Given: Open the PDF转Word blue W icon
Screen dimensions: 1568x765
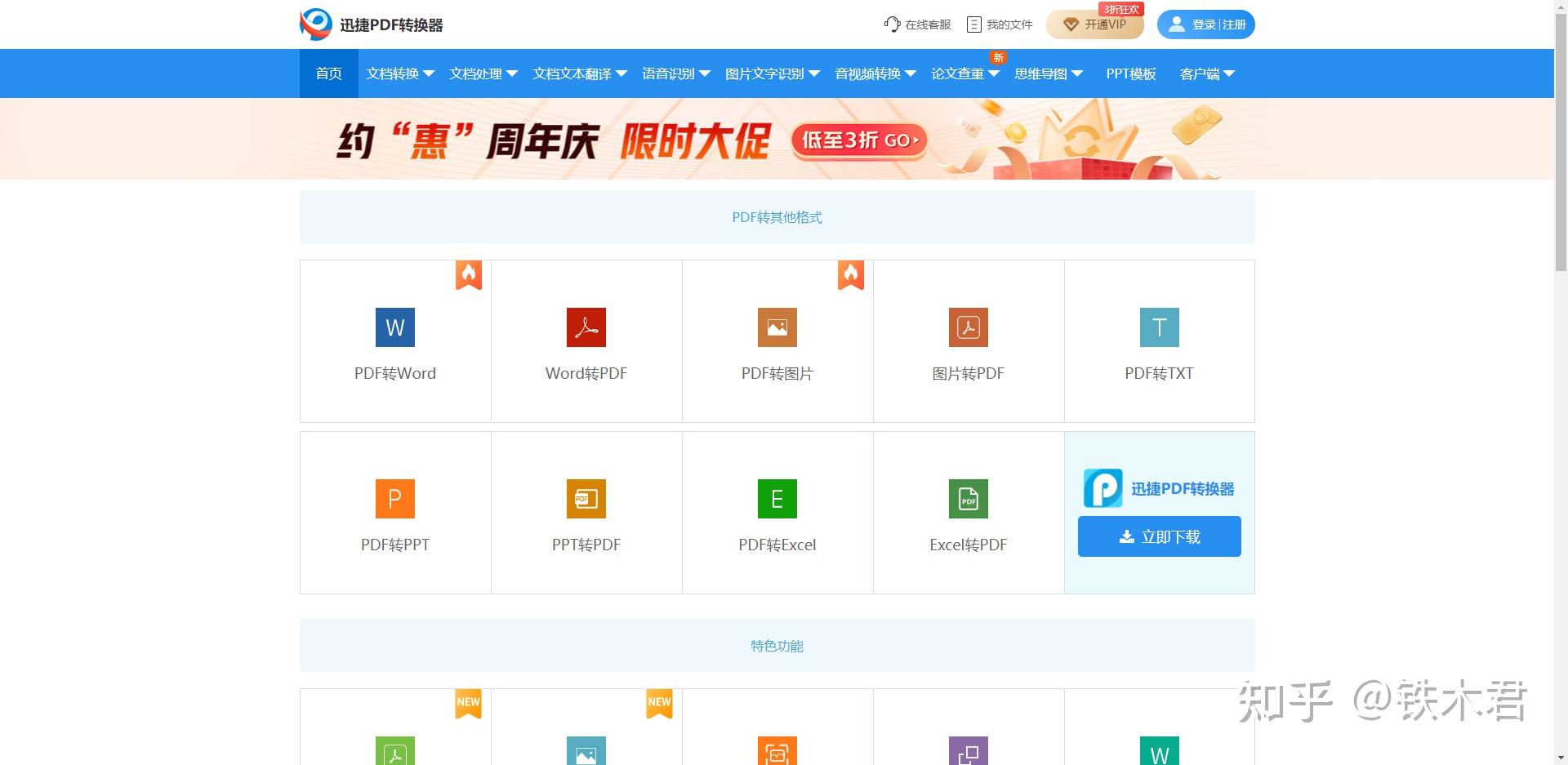Looking at the screenshot, I should 395,327.
